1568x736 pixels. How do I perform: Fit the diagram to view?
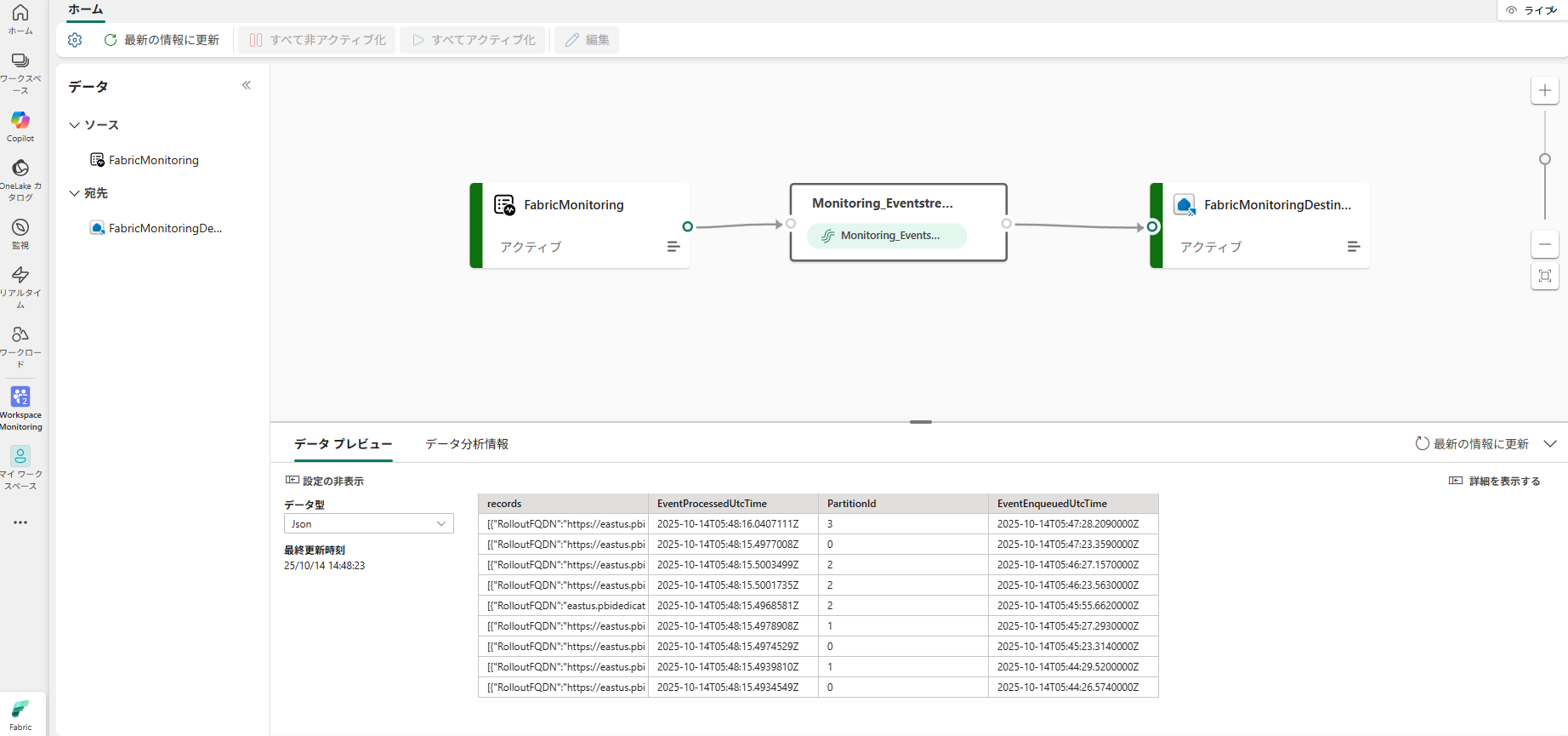[1545, 276]
